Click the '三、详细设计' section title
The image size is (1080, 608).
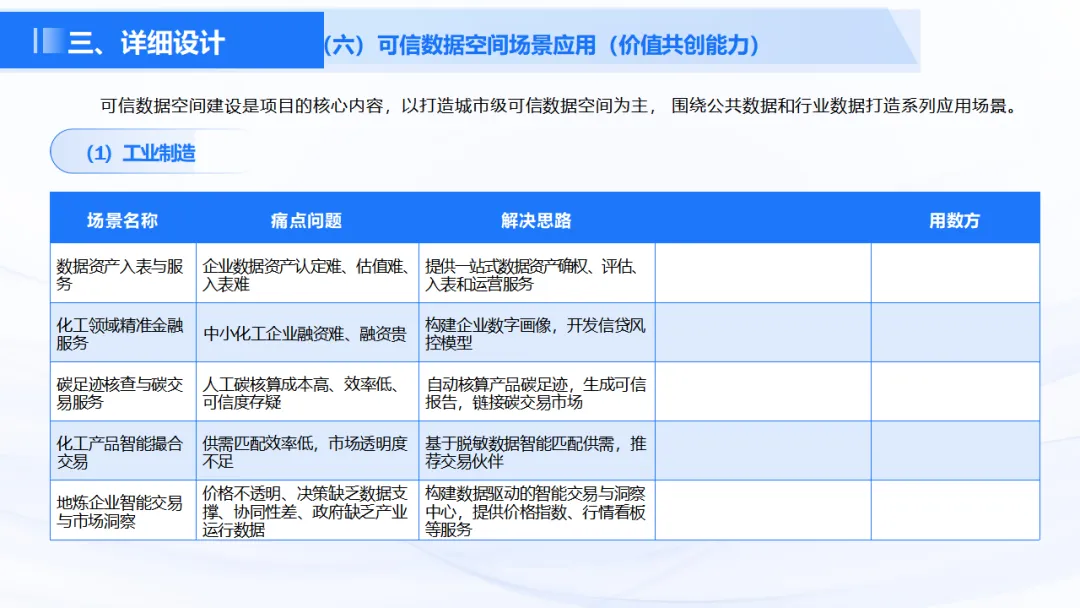[x=146, y=43]
